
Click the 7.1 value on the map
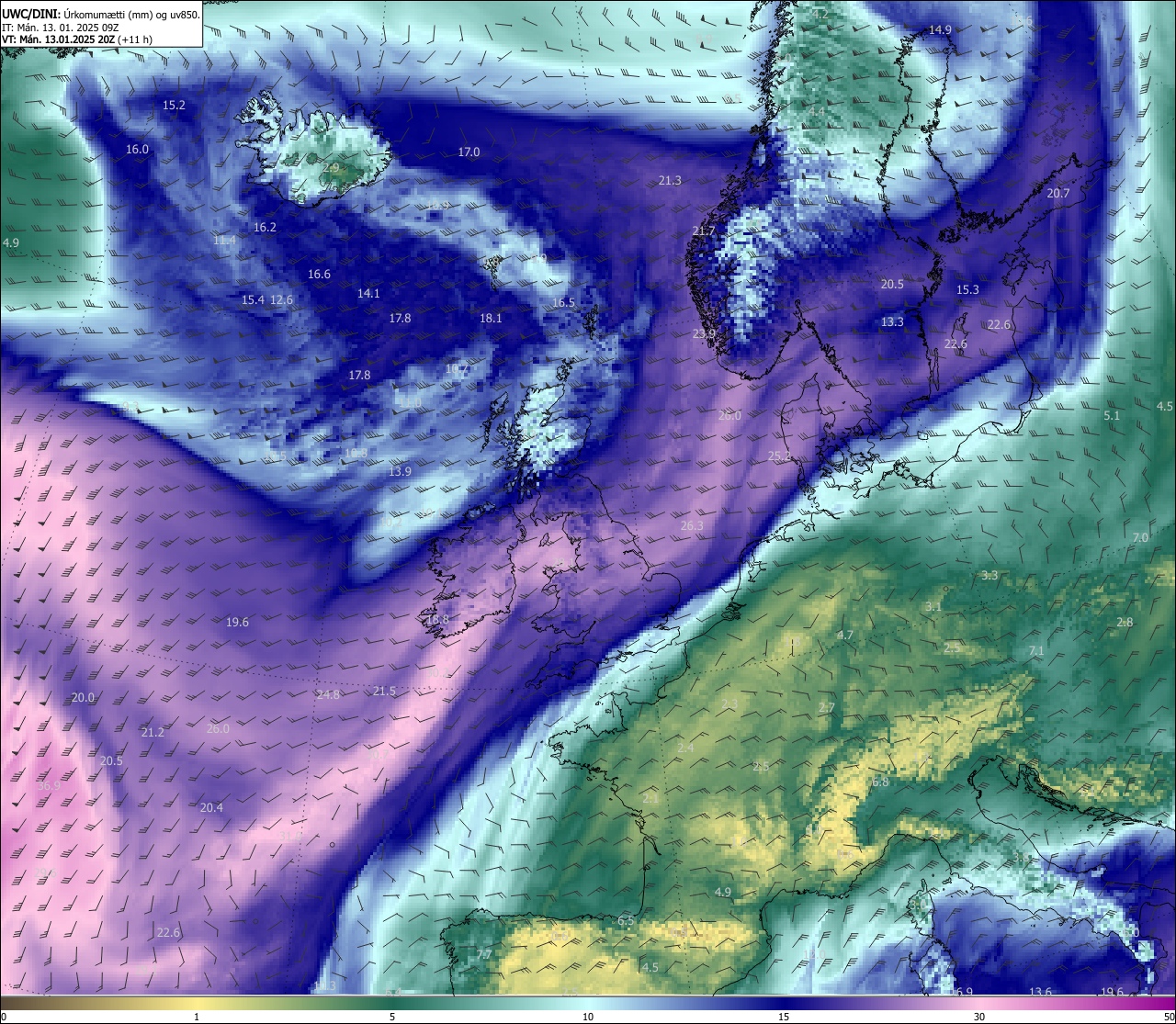click(x=1036, y=650)
